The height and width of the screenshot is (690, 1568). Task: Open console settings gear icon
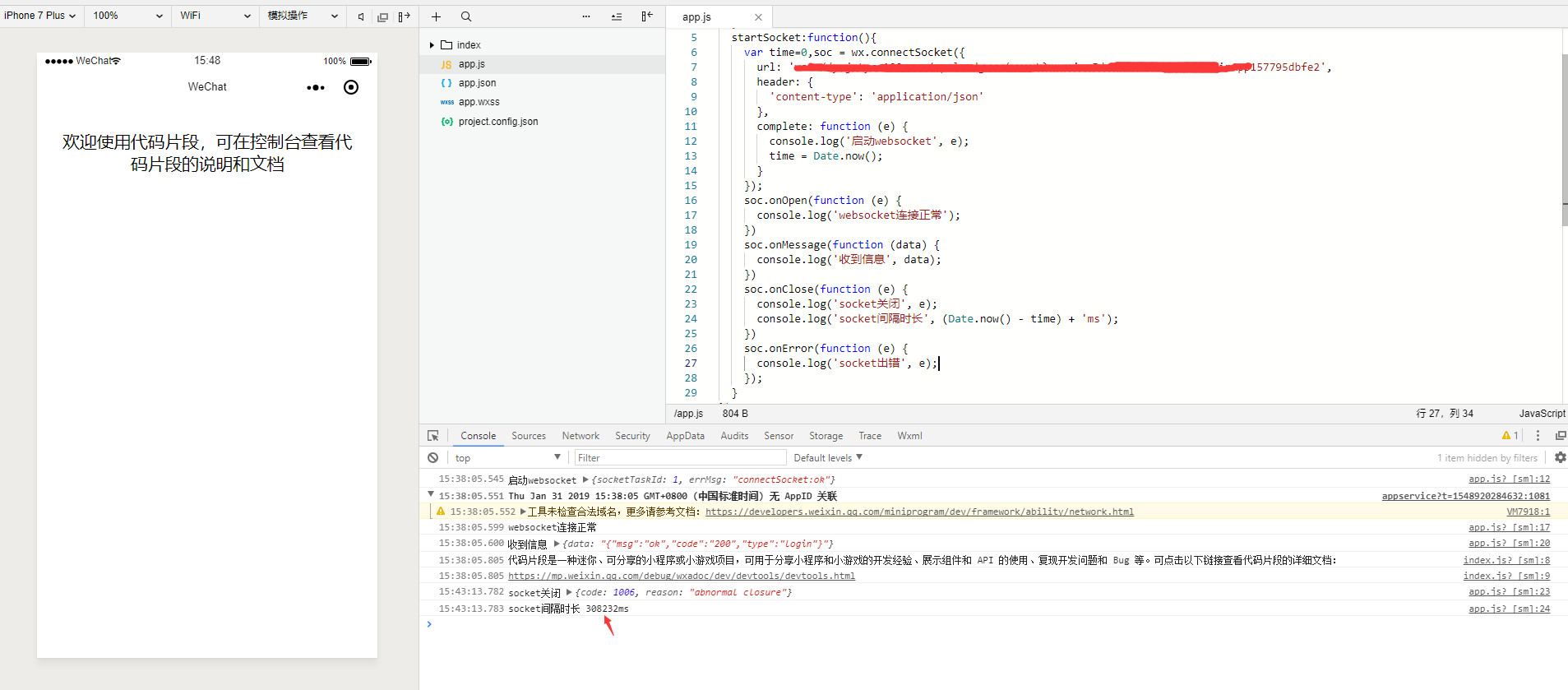click(1560, 457)
